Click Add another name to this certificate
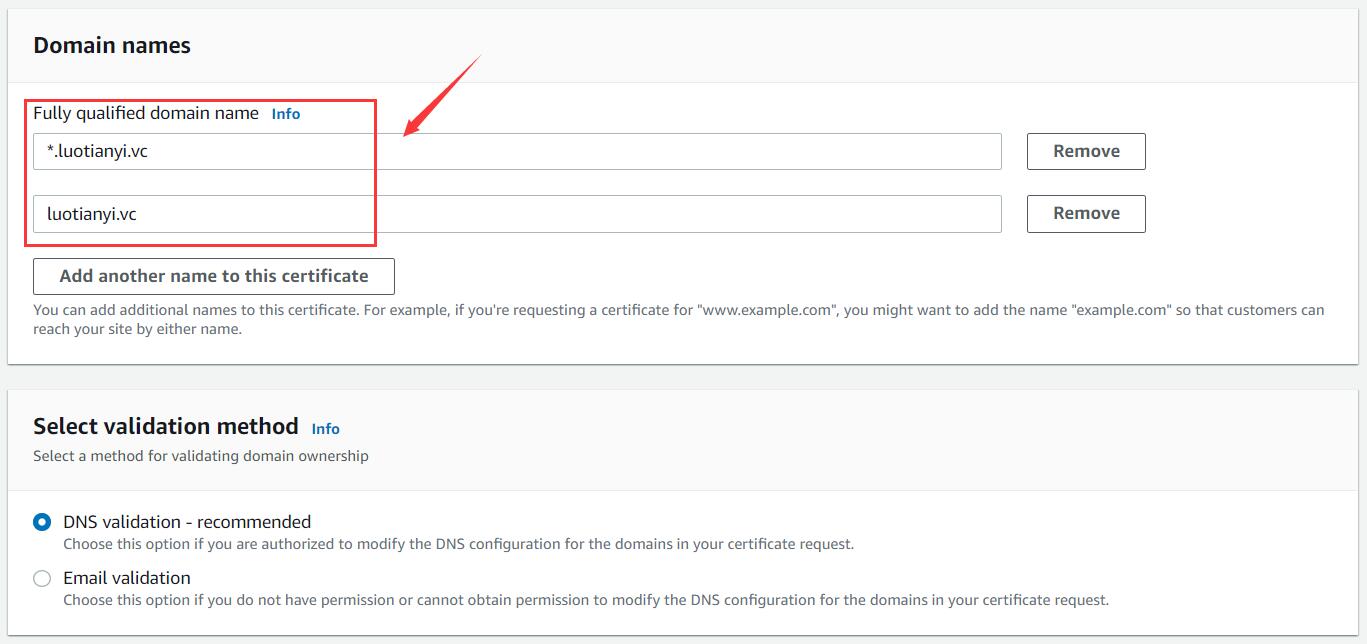This screenshot has height=644, width=1367. coord(214,277)
